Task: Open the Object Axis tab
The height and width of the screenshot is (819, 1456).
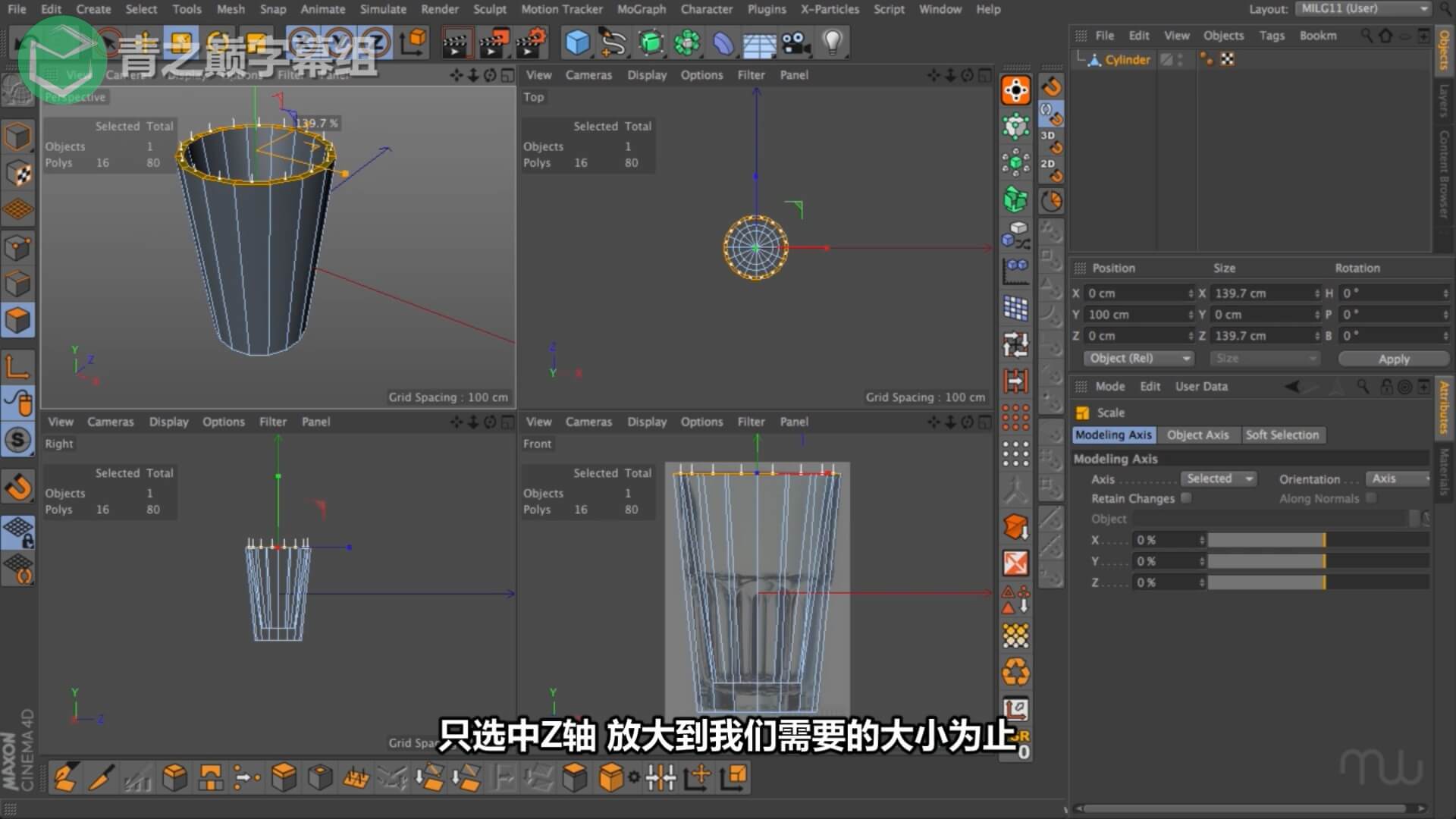Action: 1197,435
